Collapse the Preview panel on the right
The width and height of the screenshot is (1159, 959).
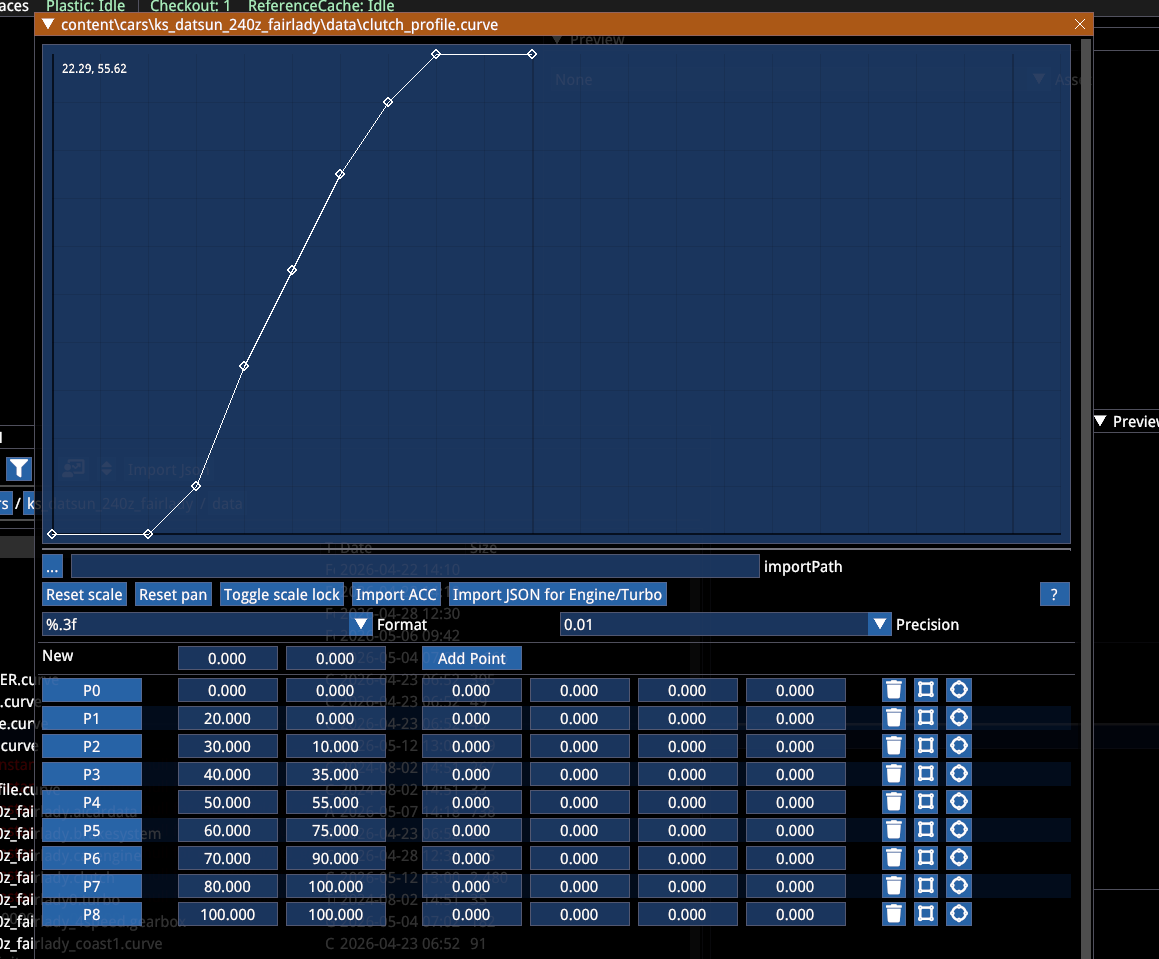point(1101,421)
